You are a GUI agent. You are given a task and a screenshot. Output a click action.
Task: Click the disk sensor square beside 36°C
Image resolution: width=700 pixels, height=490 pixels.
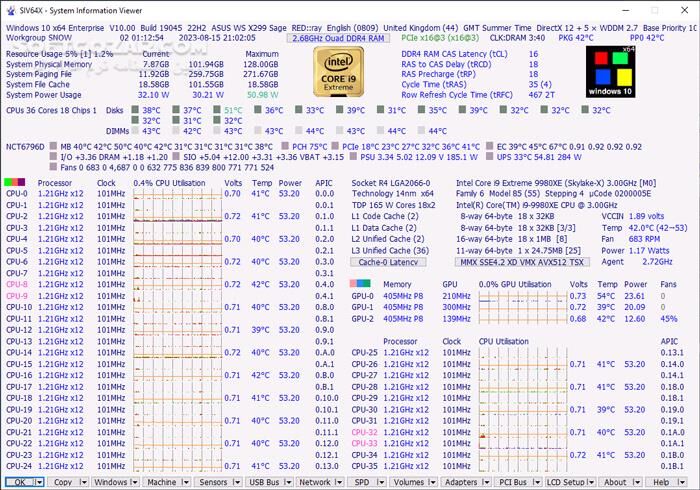258,109
